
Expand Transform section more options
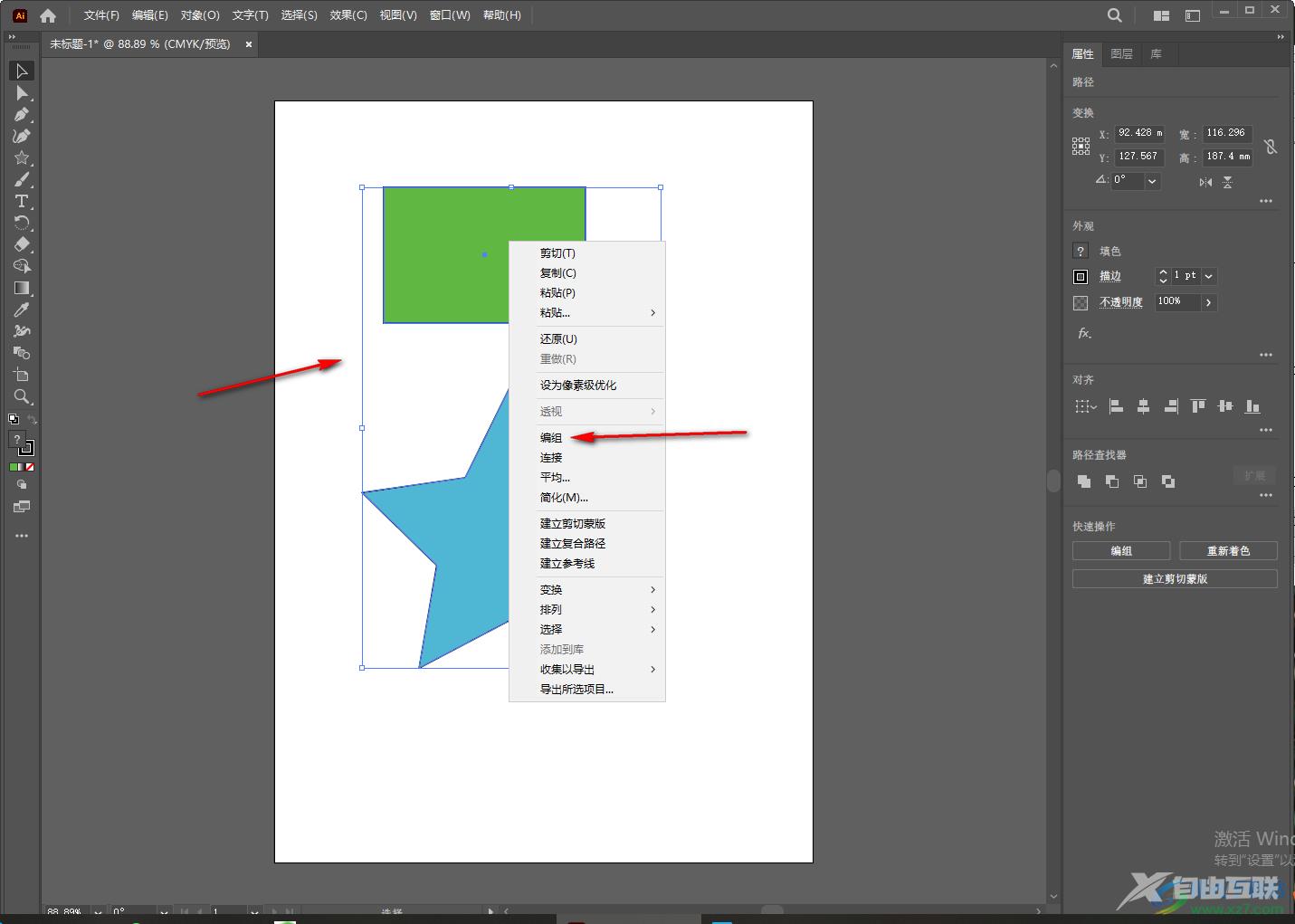tap(1266, 201)
